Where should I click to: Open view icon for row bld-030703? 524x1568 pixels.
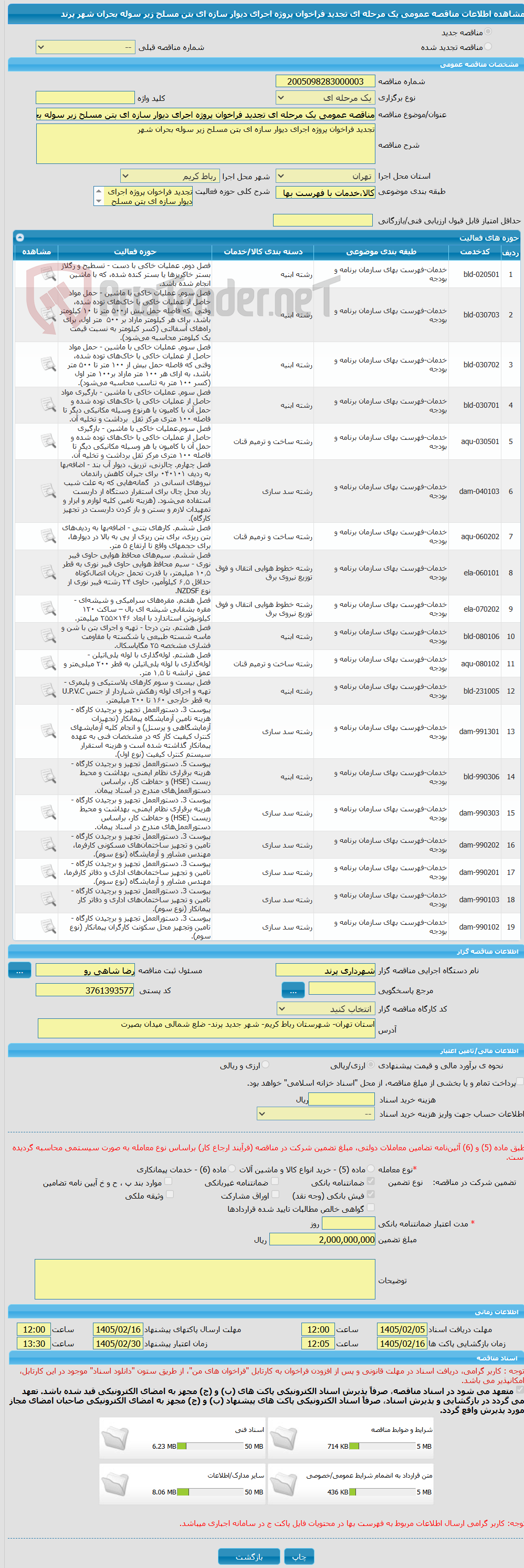pos(48,315)
